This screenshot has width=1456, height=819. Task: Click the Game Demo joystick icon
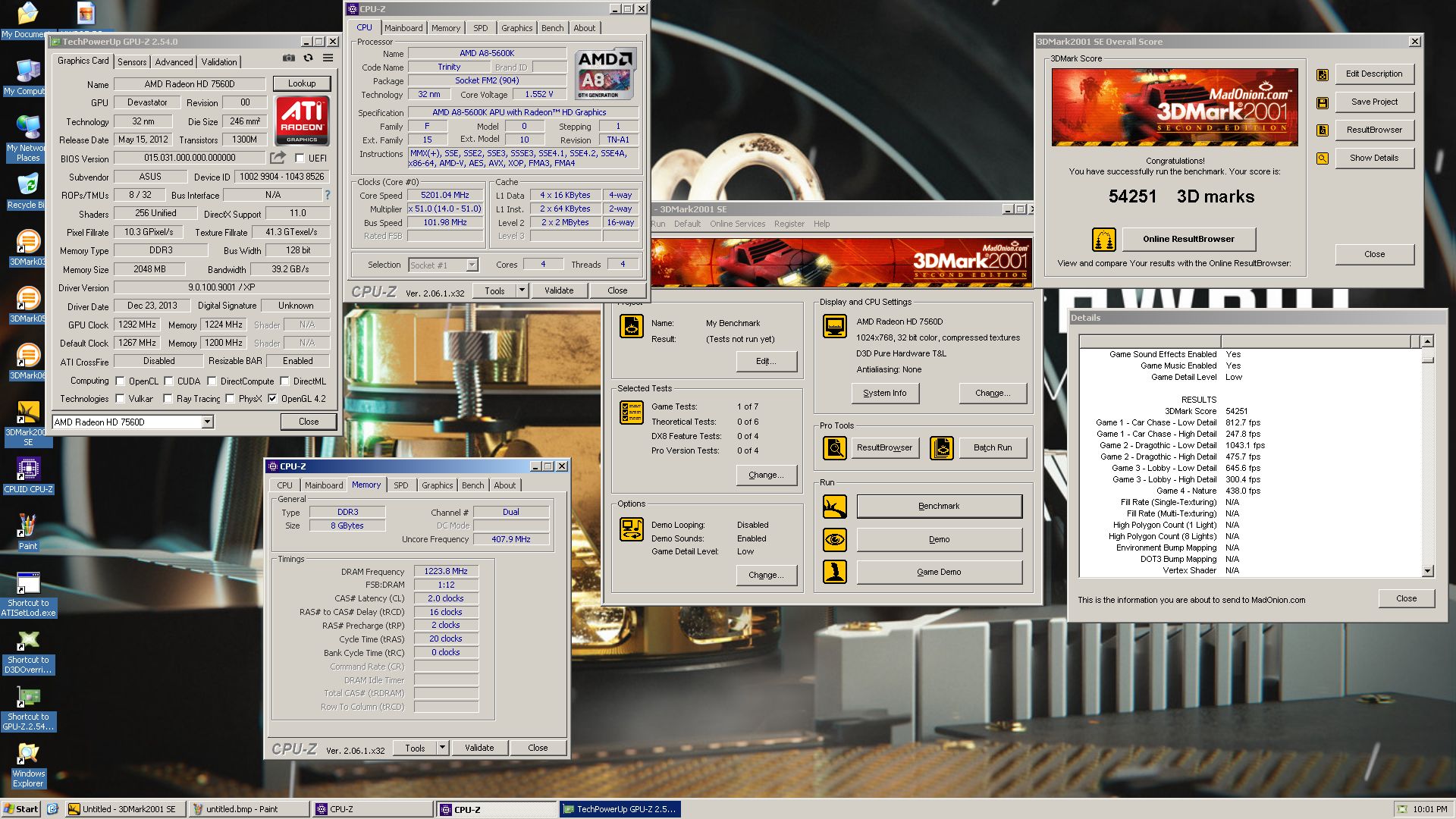(835, 573)
